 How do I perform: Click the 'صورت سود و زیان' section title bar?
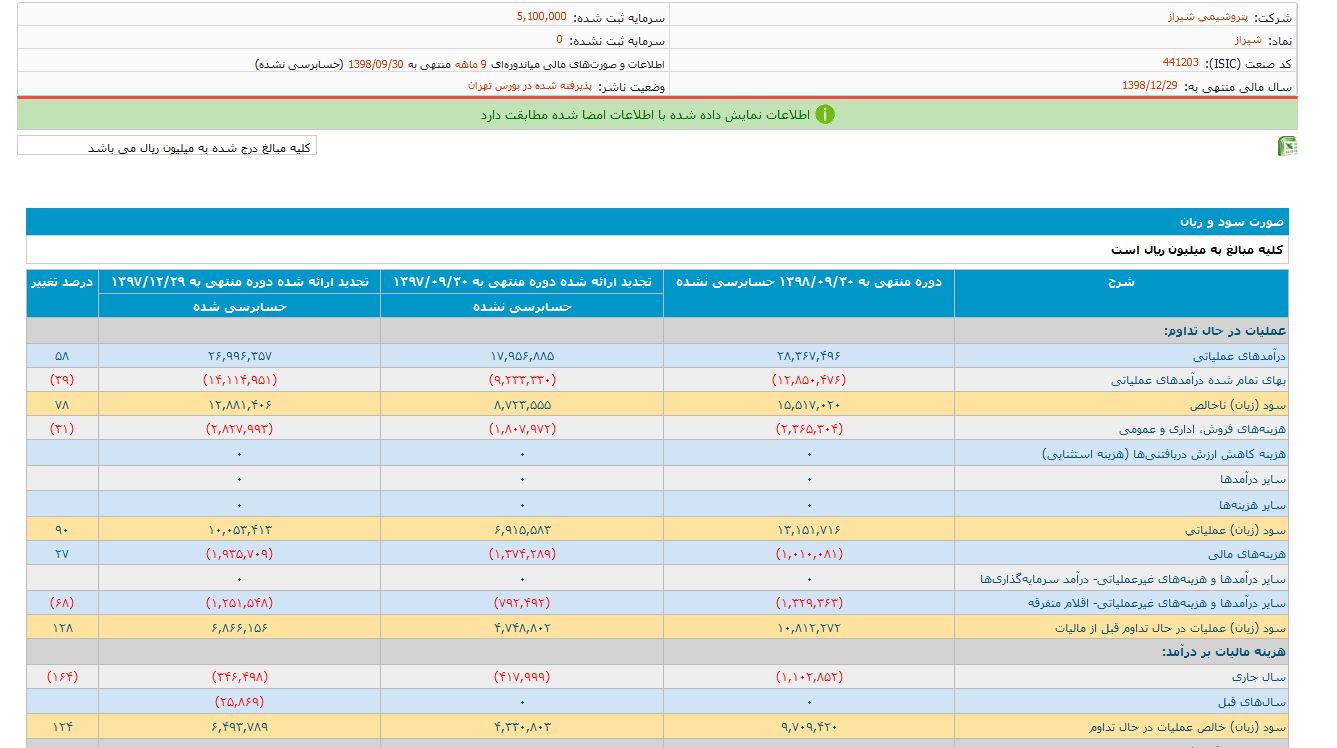657,222
